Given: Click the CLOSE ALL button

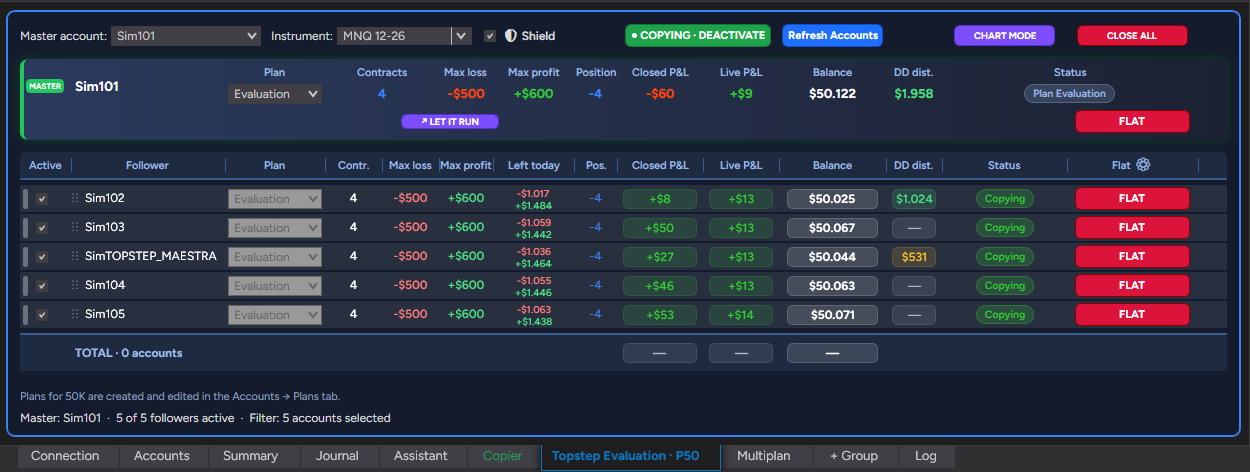Looking at the screenshot, I should click(1132, 36).
